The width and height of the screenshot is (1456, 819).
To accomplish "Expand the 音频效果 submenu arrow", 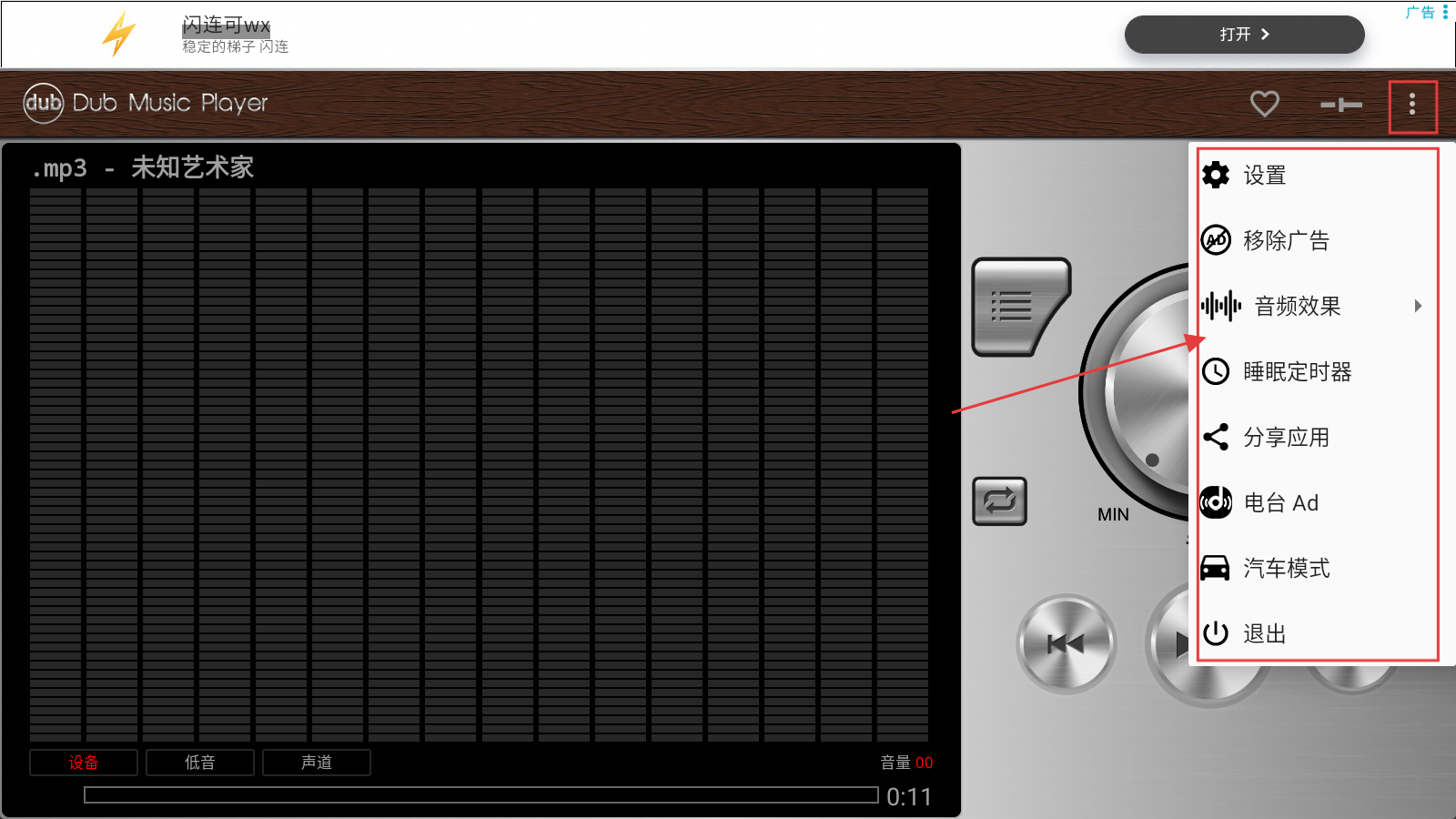I will pyautogui.click(x=1417, y=306).
